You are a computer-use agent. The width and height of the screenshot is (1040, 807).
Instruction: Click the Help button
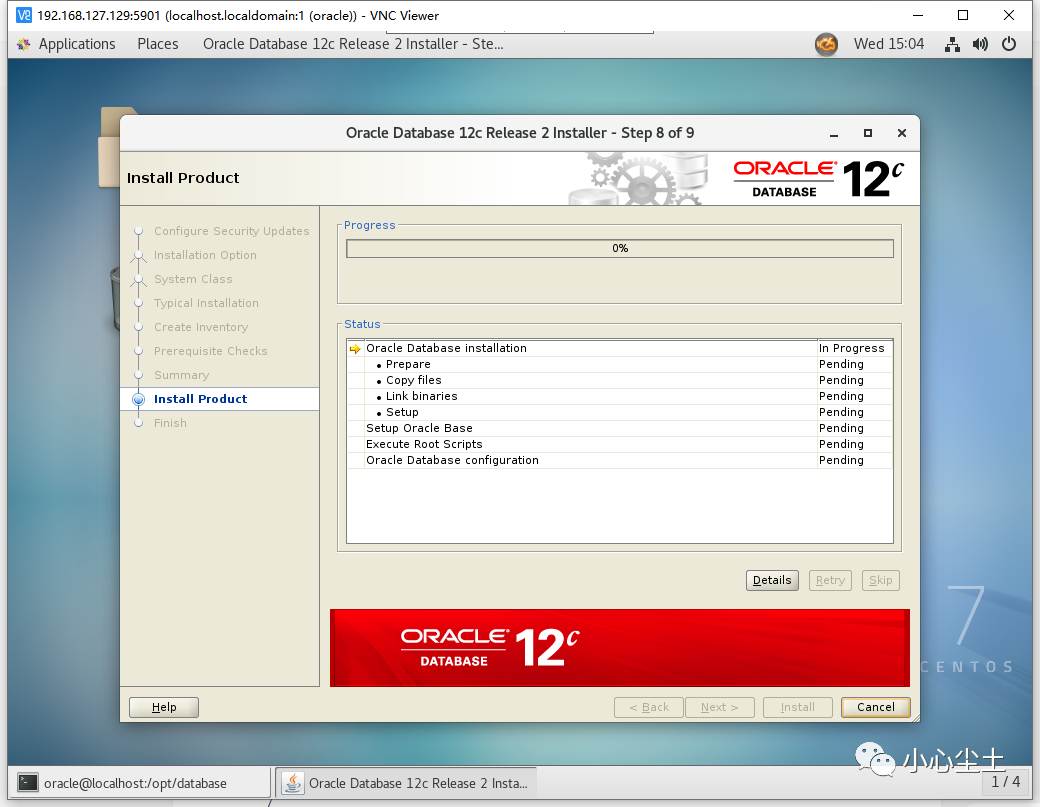164,708
